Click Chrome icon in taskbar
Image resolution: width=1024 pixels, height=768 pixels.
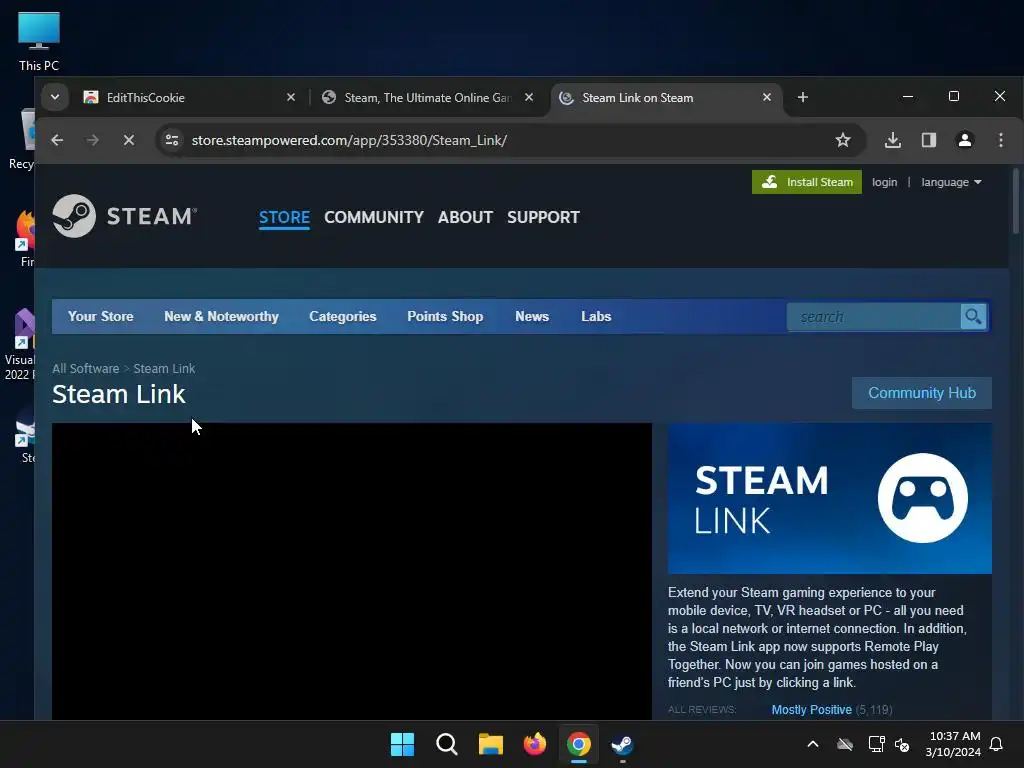tap(579, 744)
